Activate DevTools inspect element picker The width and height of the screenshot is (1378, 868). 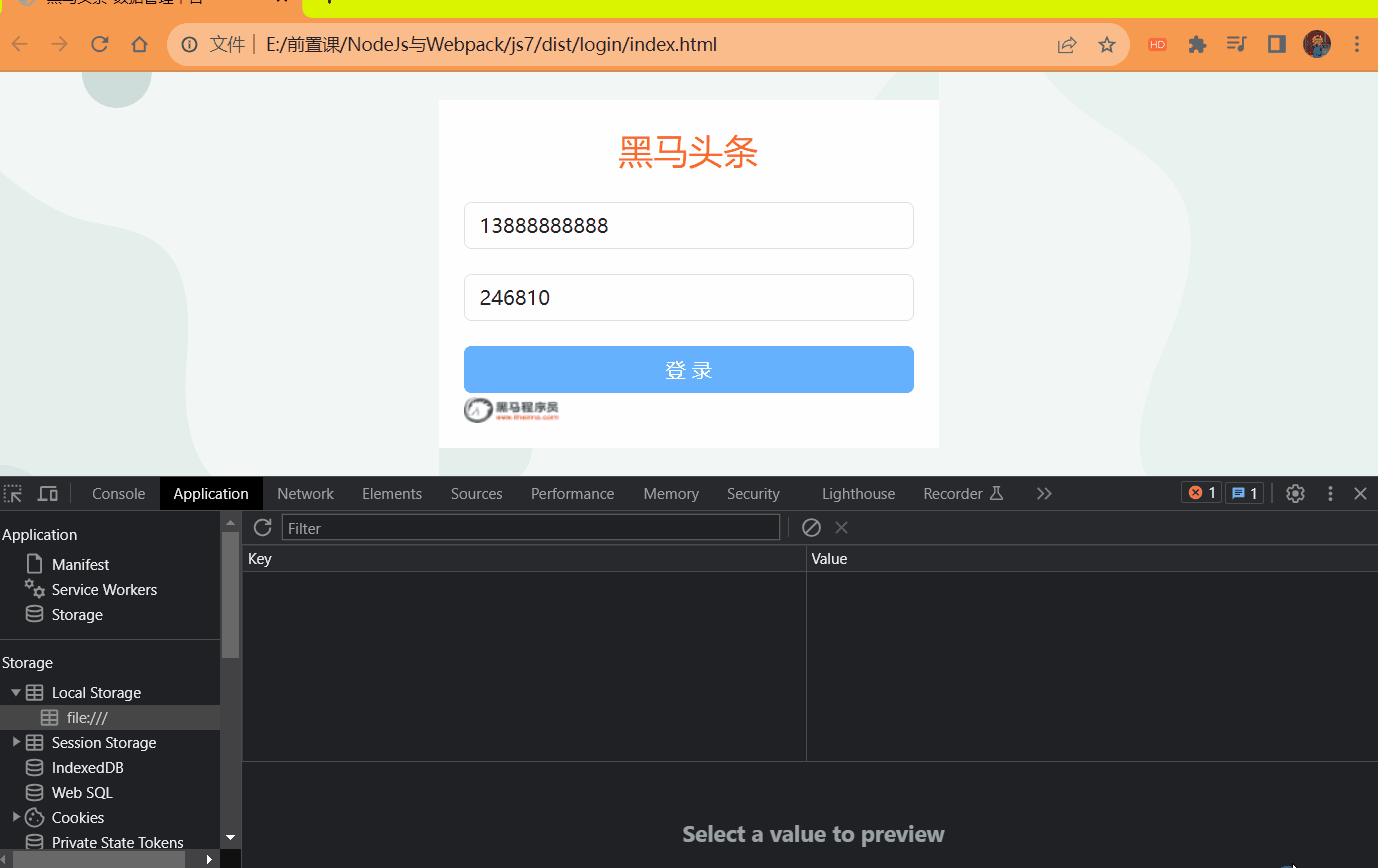[x=13, y=493]
